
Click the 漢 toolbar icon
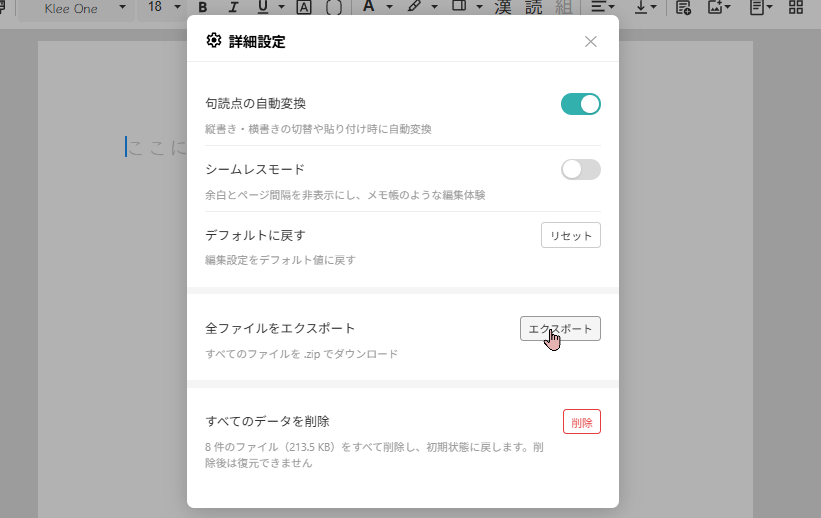tap(503, 7)
